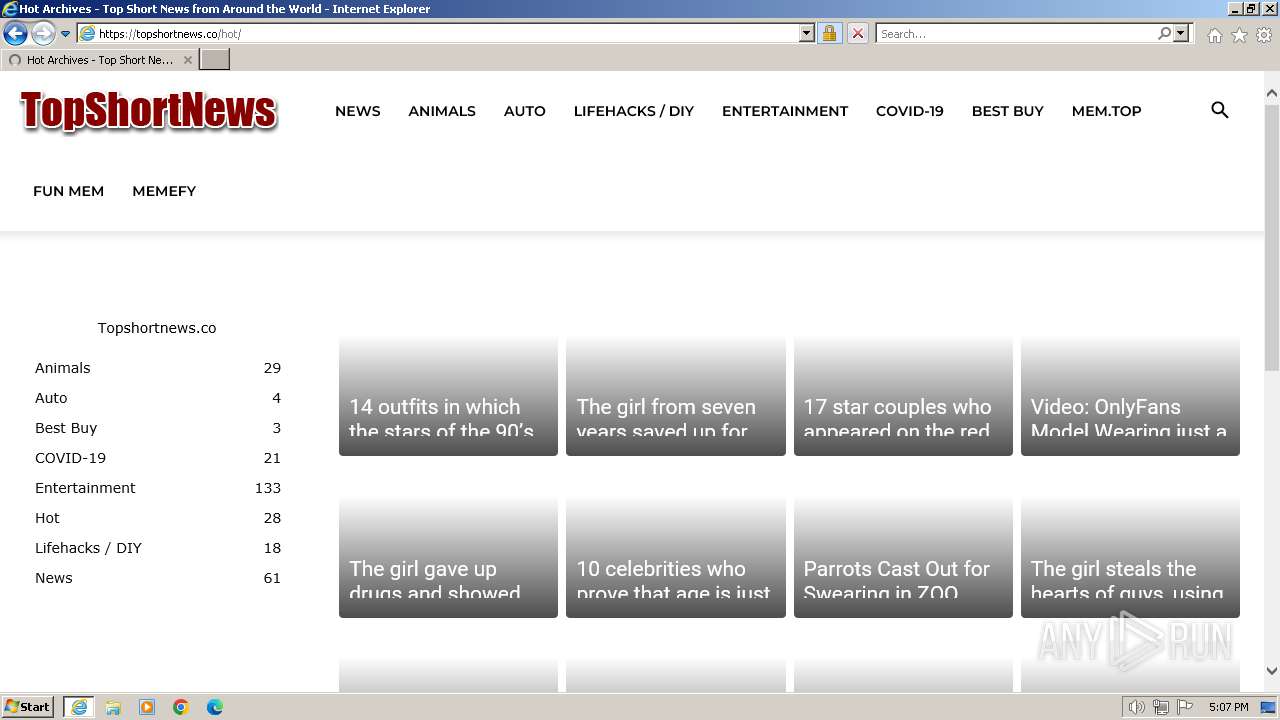The height and width of the screenshot is (720, 1280).
Task: Open the LIFEHACKS / DIY menu item
Action: [634, 111]
